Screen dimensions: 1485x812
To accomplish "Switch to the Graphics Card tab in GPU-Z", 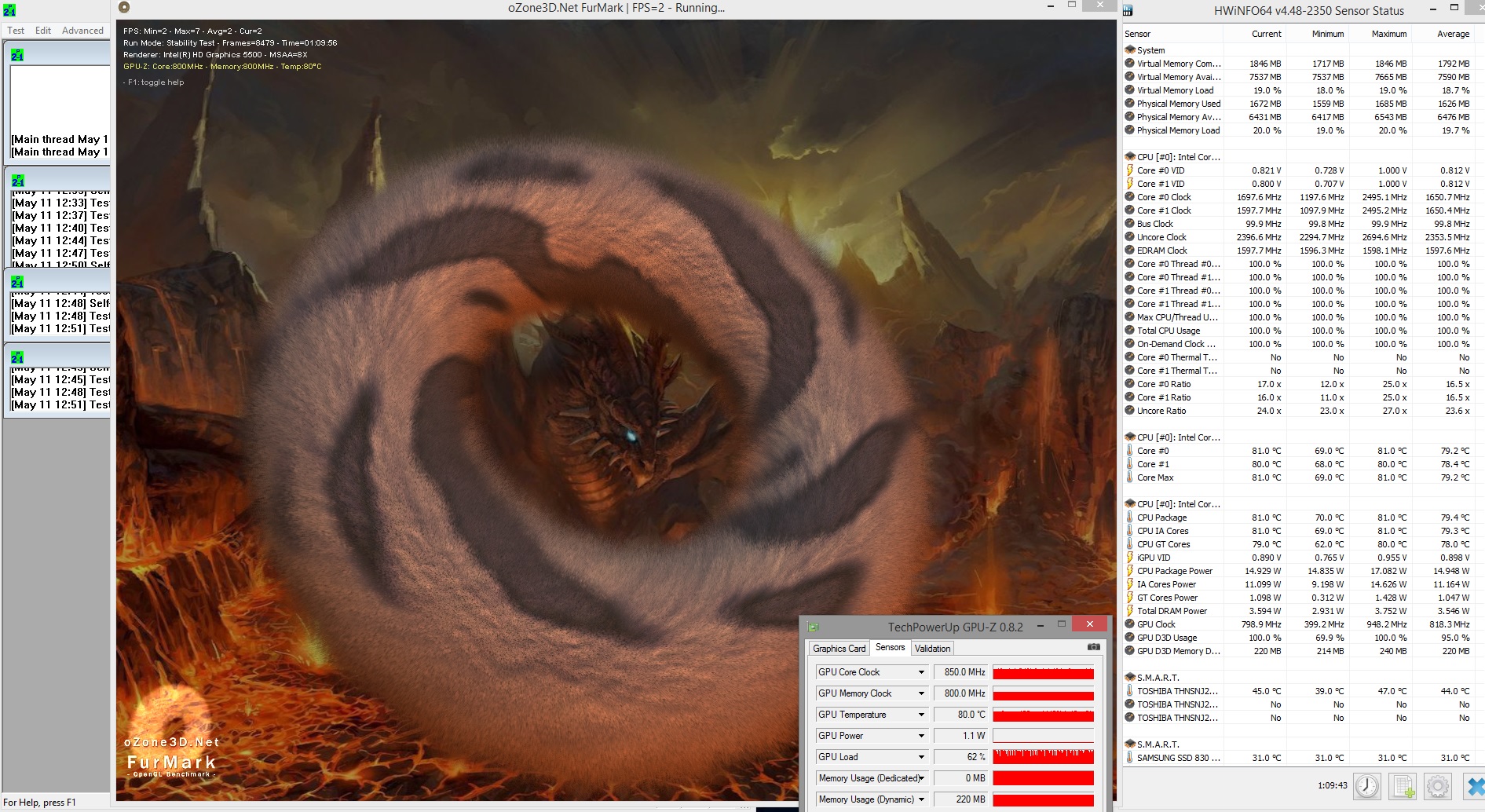I will tap(839, 649).
